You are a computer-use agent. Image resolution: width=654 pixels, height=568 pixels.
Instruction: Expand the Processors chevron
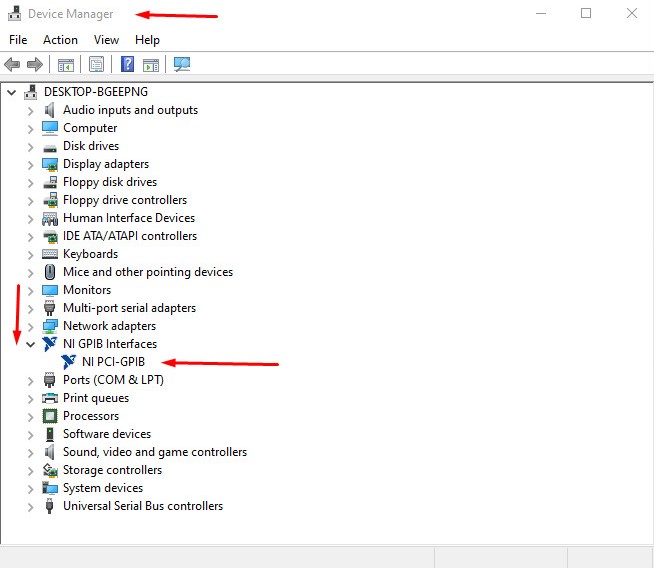[x=30, y=417]
